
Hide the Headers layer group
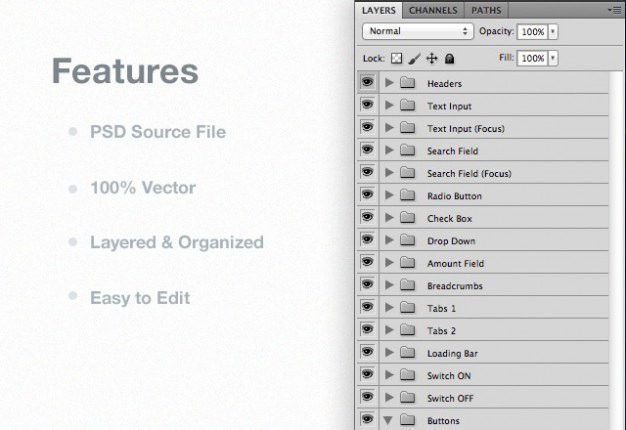pos(367,82)
